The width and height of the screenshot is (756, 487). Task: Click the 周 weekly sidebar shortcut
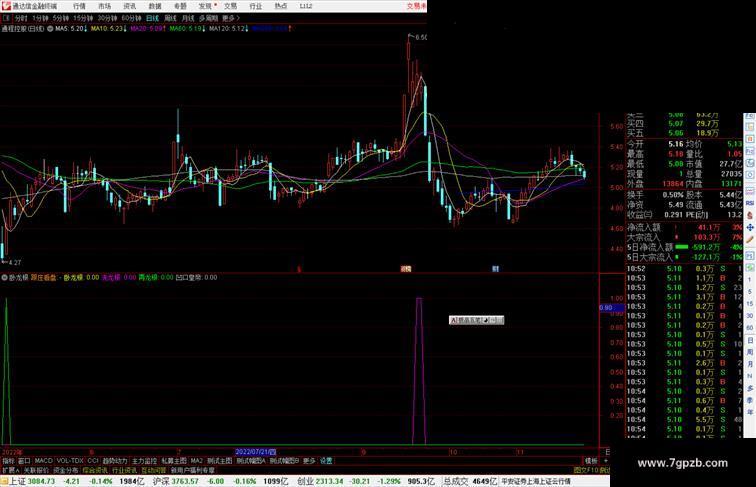coord(750,352)
